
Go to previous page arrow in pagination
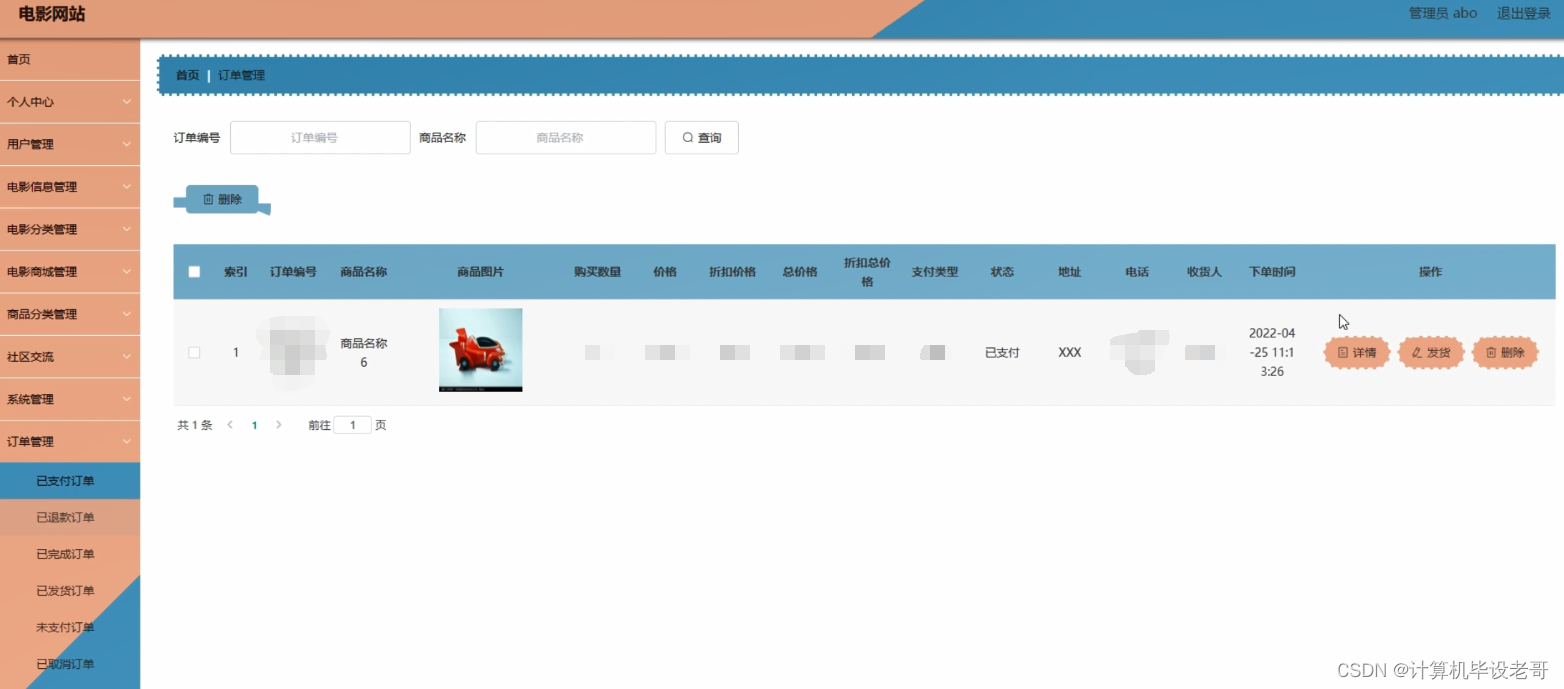230,425
